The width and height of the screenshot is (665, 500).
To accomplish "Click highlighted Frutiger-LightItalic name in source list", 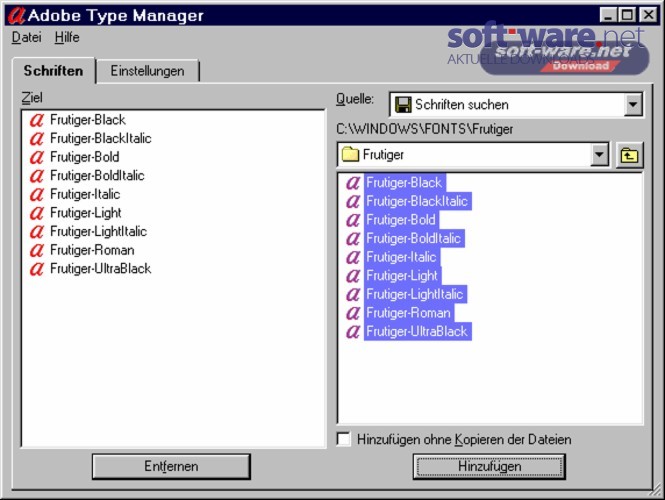I will pos(415,294).
